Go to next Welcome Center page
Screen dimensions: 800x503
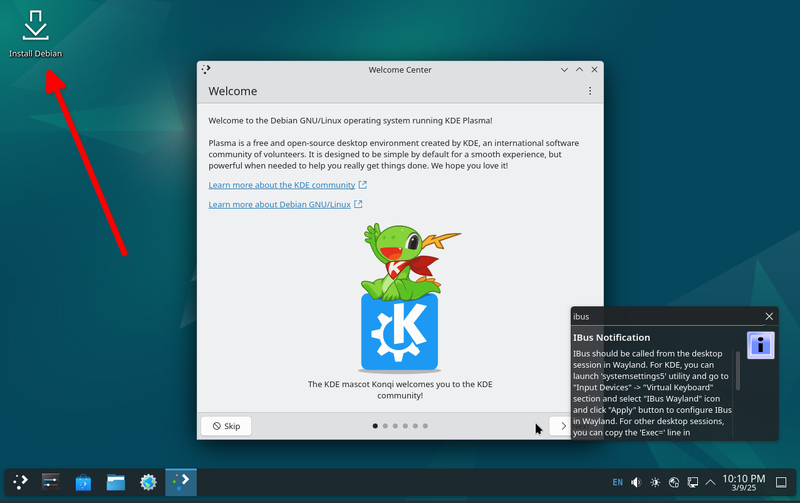563,426
